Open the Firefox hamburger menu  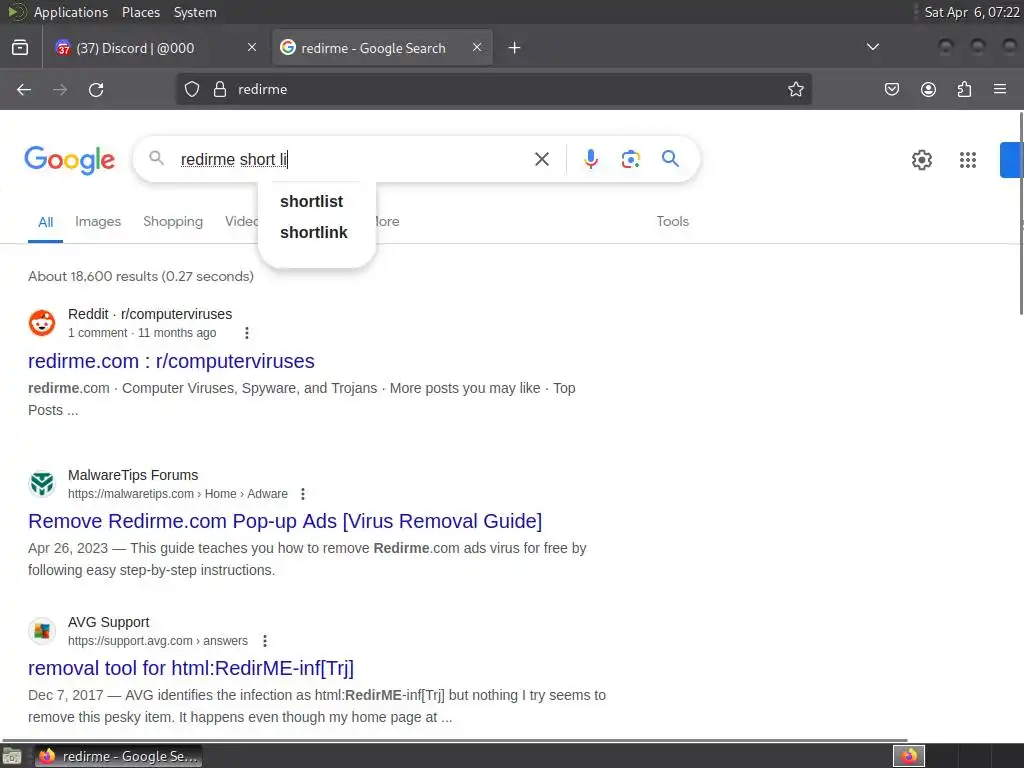pyautogui.click(x=1000, y=89)
